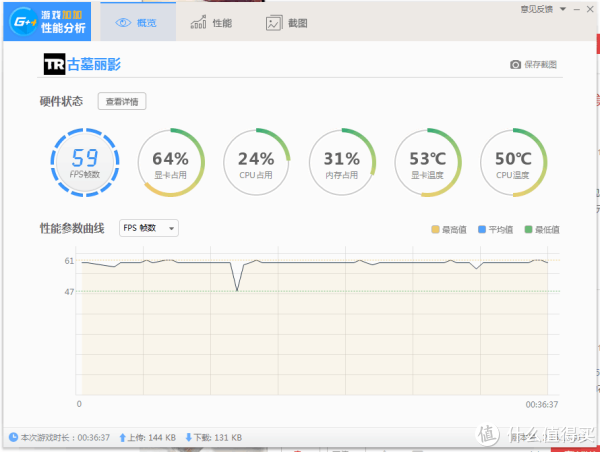This screenshot has height=452, width=600.
Task: Open the 意见反馈 feedback link
Action: [536, 9]
